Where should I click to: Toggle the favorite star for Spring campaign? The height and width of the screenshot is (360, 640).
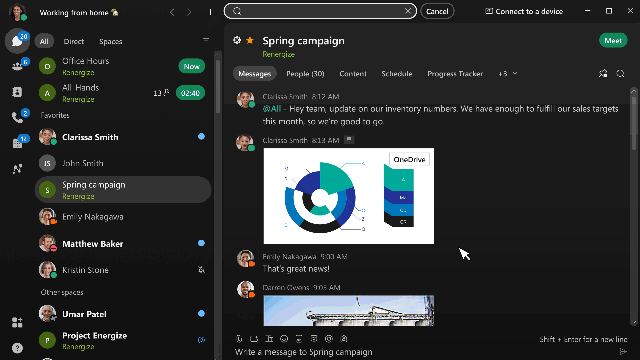pos(250,40)
